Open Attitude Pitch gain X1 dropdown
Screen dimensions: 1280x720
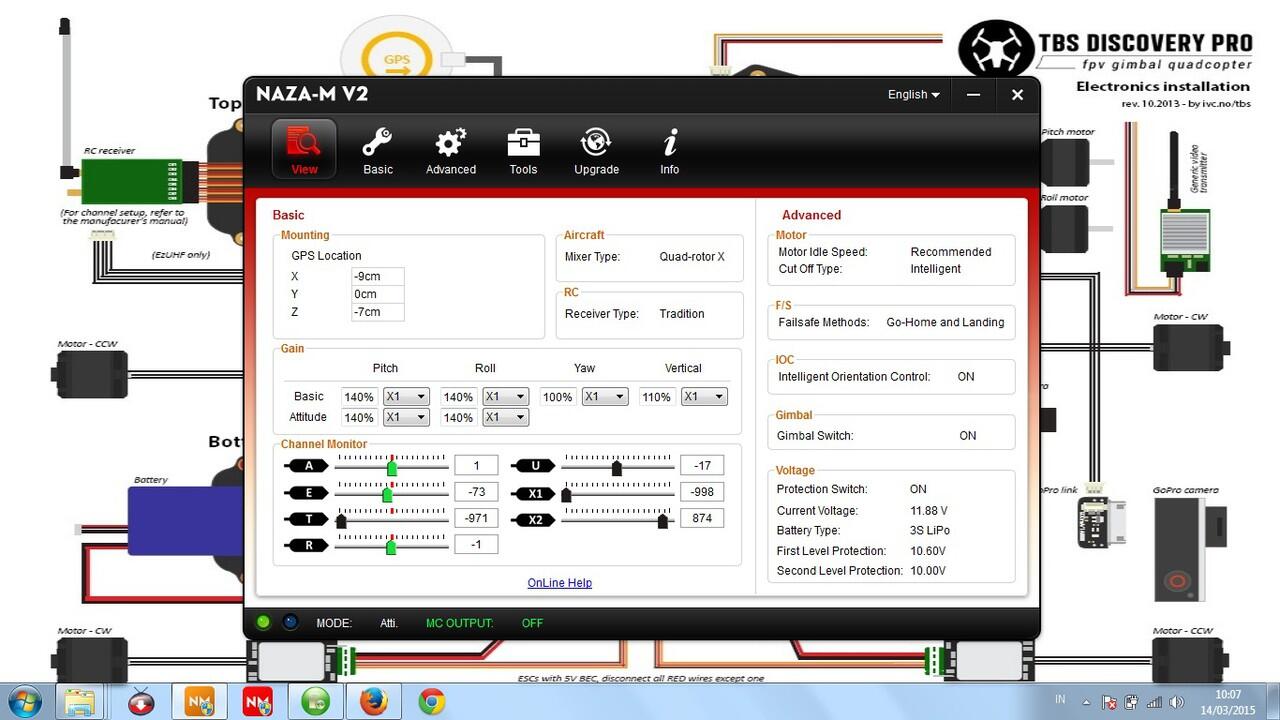405,417
